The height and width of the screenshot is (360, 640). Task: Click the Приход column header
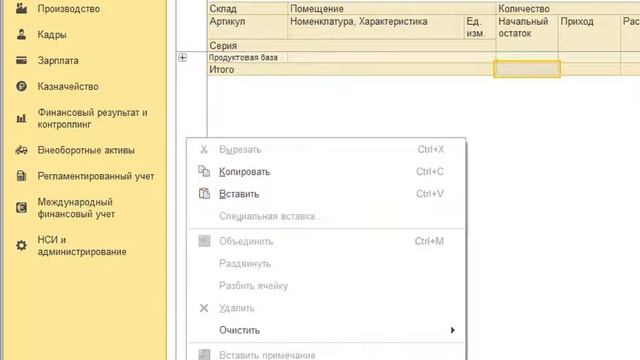(577, 22)
